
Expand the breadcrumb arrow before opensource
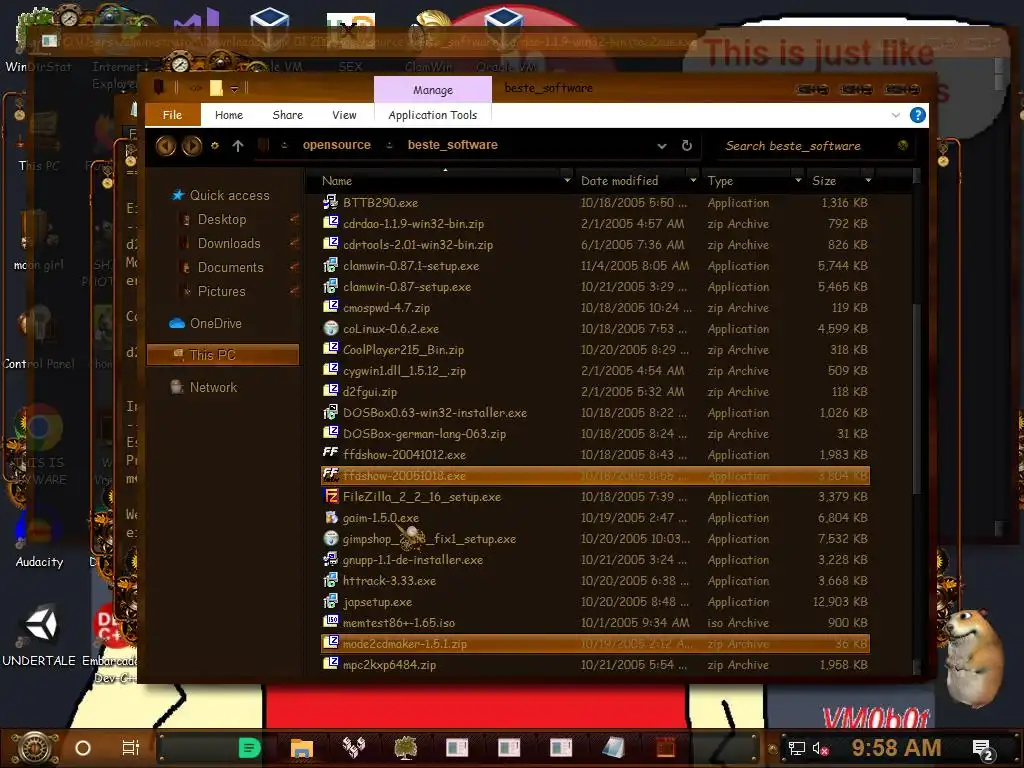tap(284, 146)
